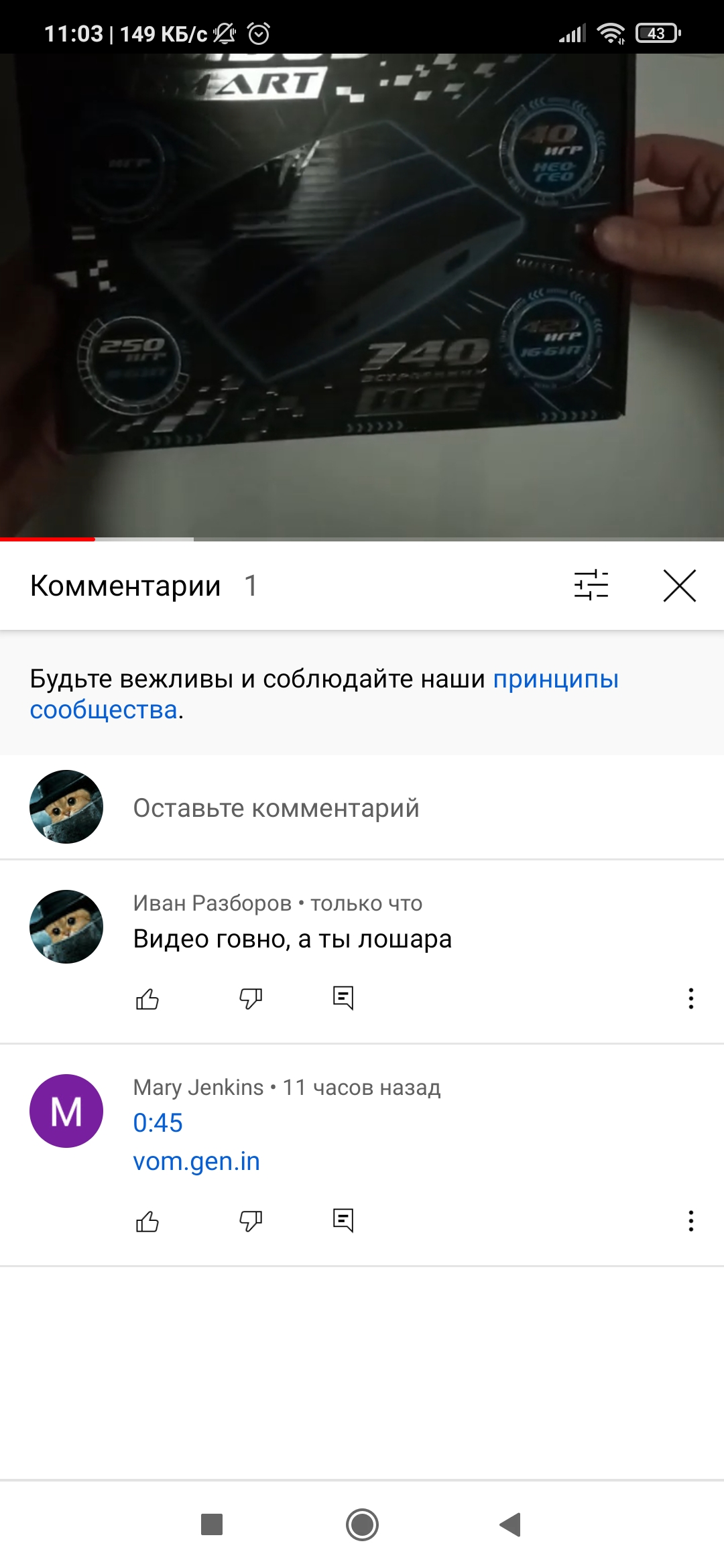Like Иван Разборов's comment
Image resolution: width=724 pixels, height=1568 pixels.
(147, 999)
